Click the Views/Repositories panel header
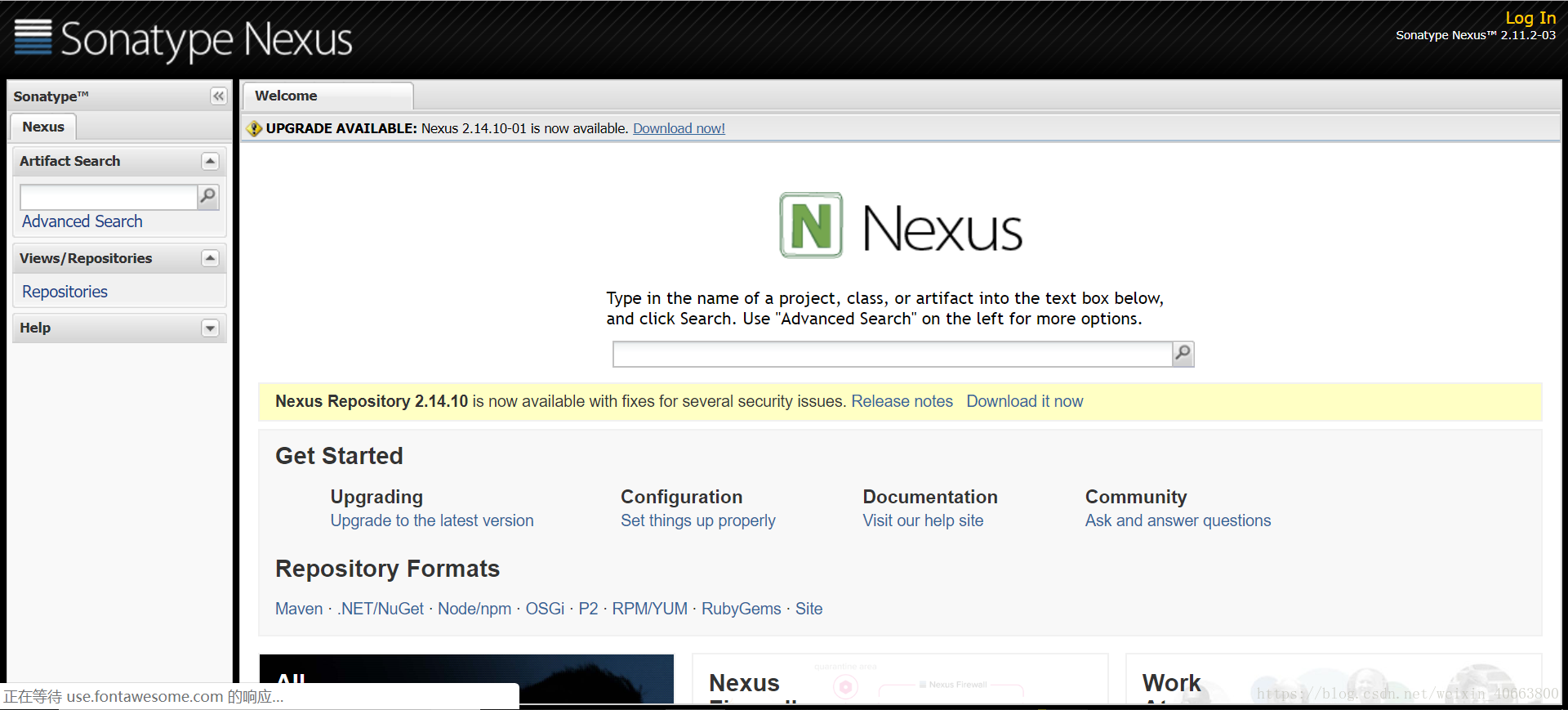Viewport: 1568px width, 710px height. [119, 258]
